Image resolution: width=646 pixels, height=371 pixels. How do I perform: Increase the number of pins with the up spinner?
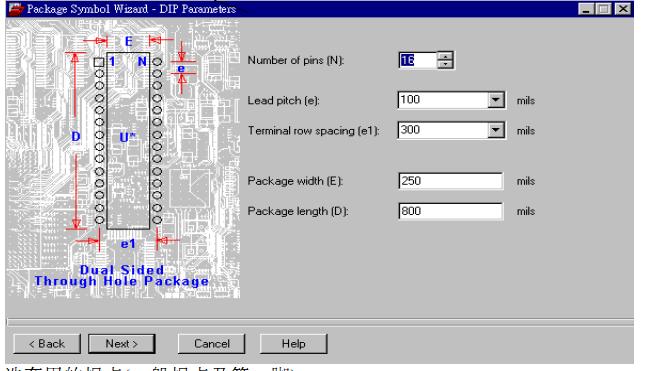coord(445,56)
